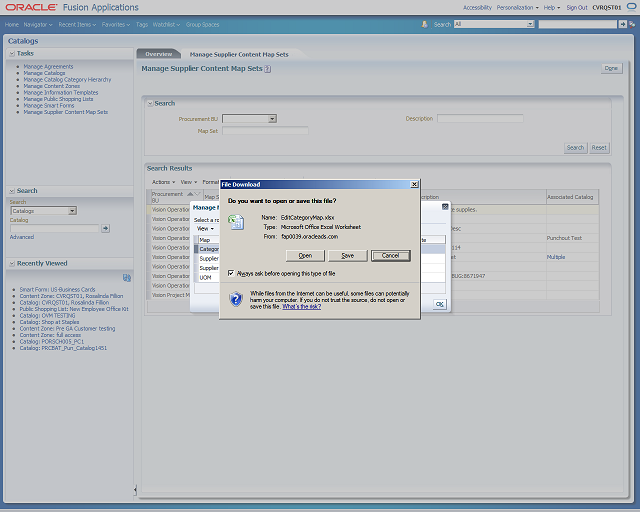This screenshot has width=640, height=512.
Task: Click the Open button in File Download
Action: pyautogui.click(x=305, y=256)
